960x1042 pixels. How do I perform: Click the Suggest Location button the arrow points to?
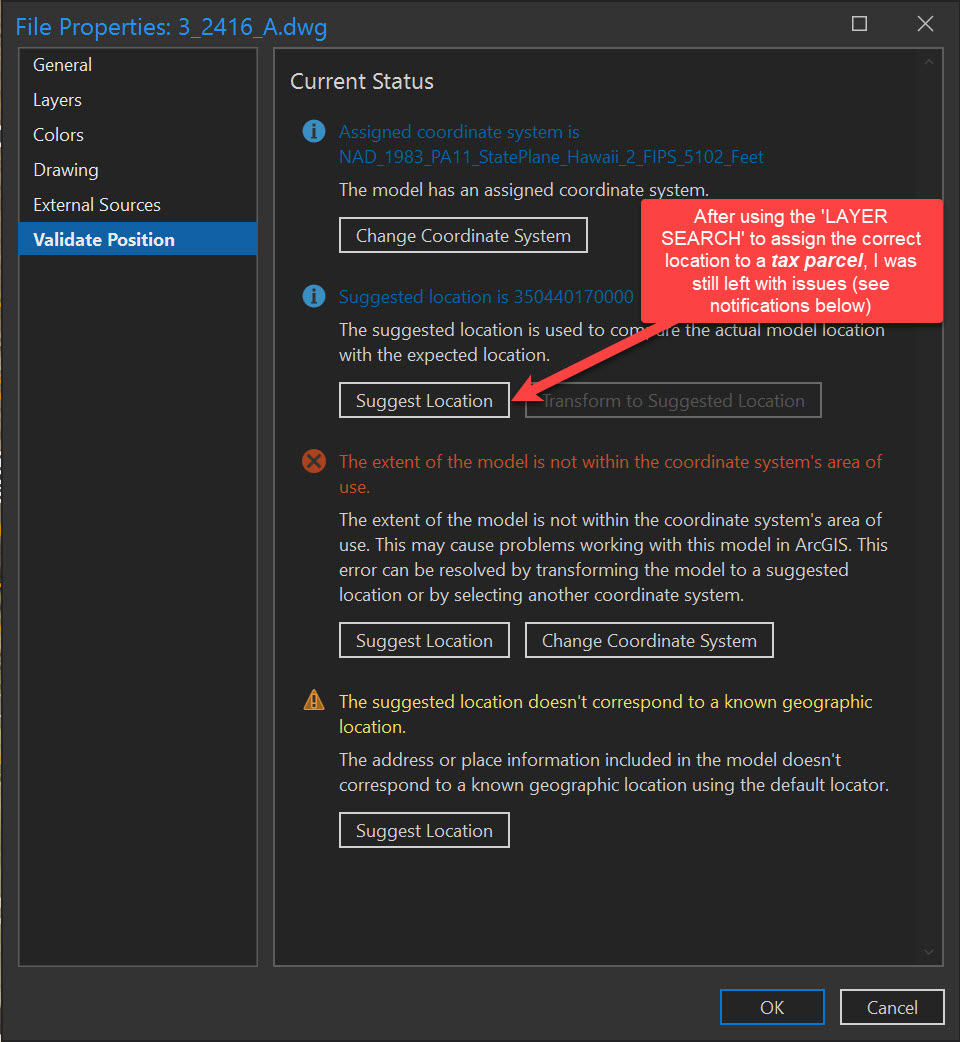(424, 400)
